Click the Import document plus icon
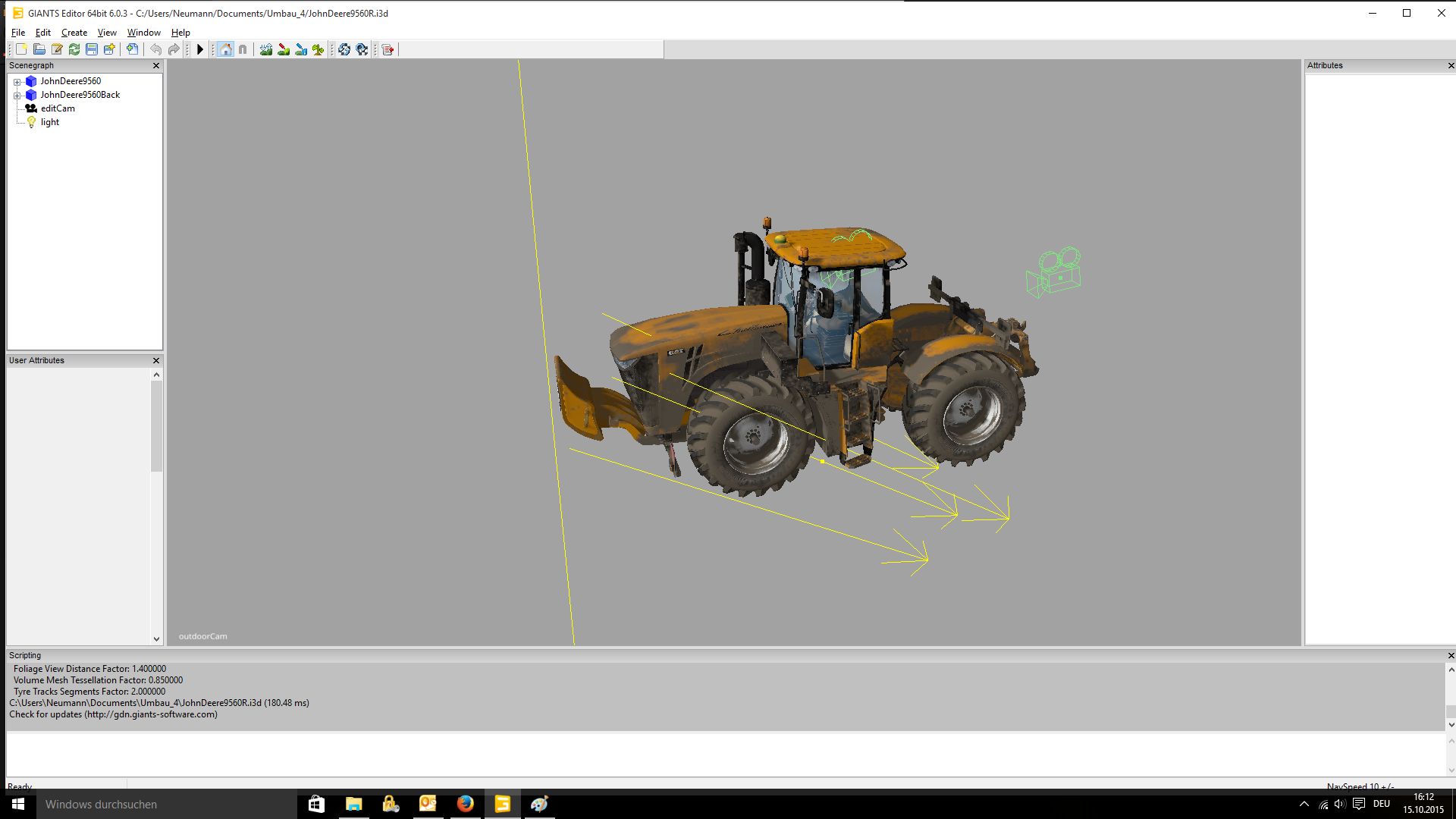This screenshot has width=1456, height=819. pos(133,49)
